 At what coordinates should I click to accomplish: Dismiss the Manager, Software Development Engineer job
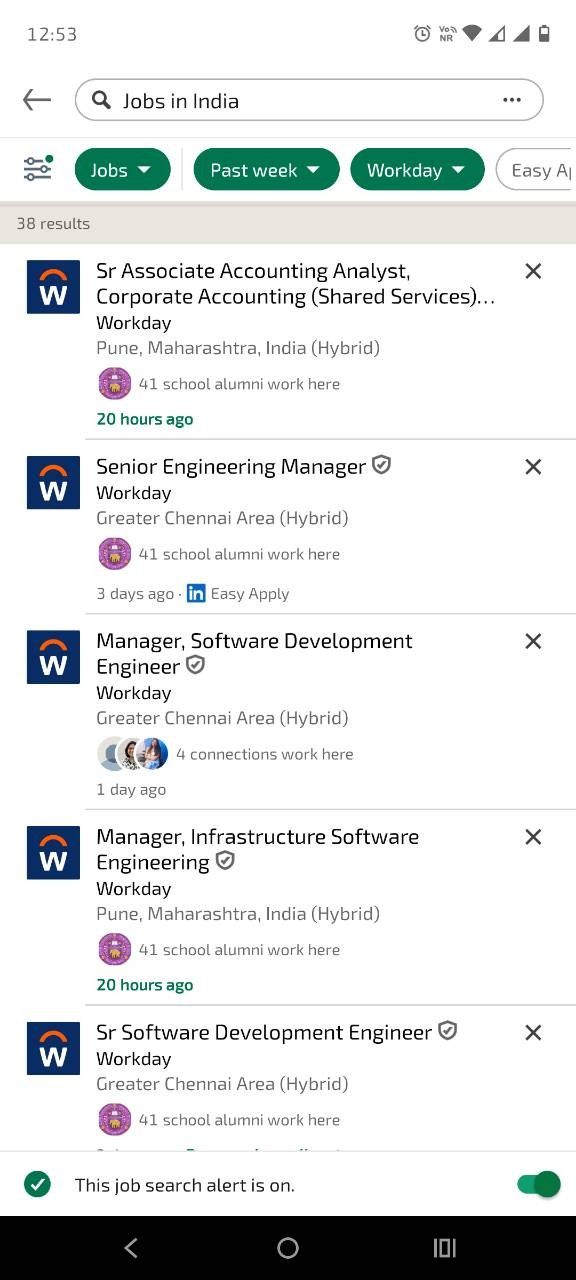(533, 641)
